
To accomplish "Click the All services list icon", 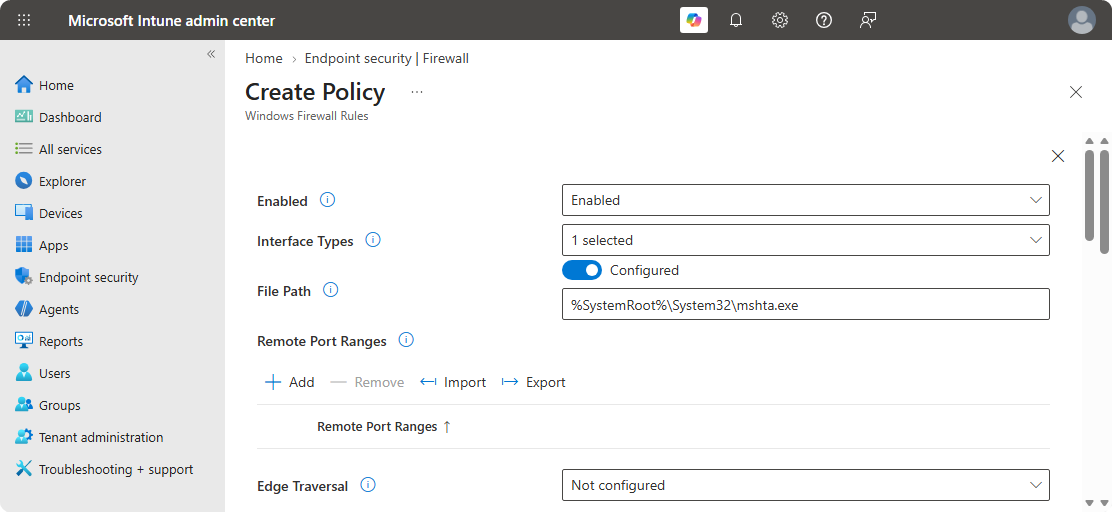I will [x=24, y=149].
